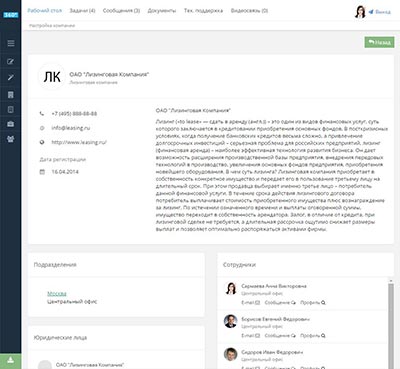This screenshot has height=369, width=400.
Task: Open the Сообщения (3) tab
Action: click(121, 11)
